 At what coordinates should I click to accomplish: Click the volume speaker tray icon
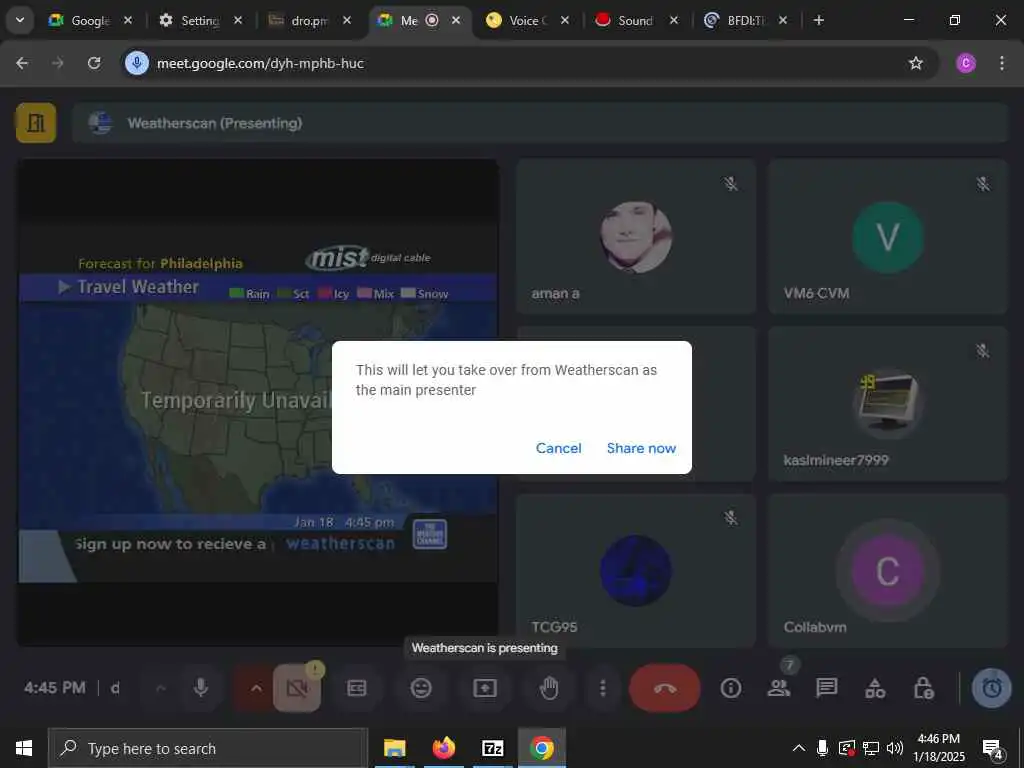click(895, 748)
